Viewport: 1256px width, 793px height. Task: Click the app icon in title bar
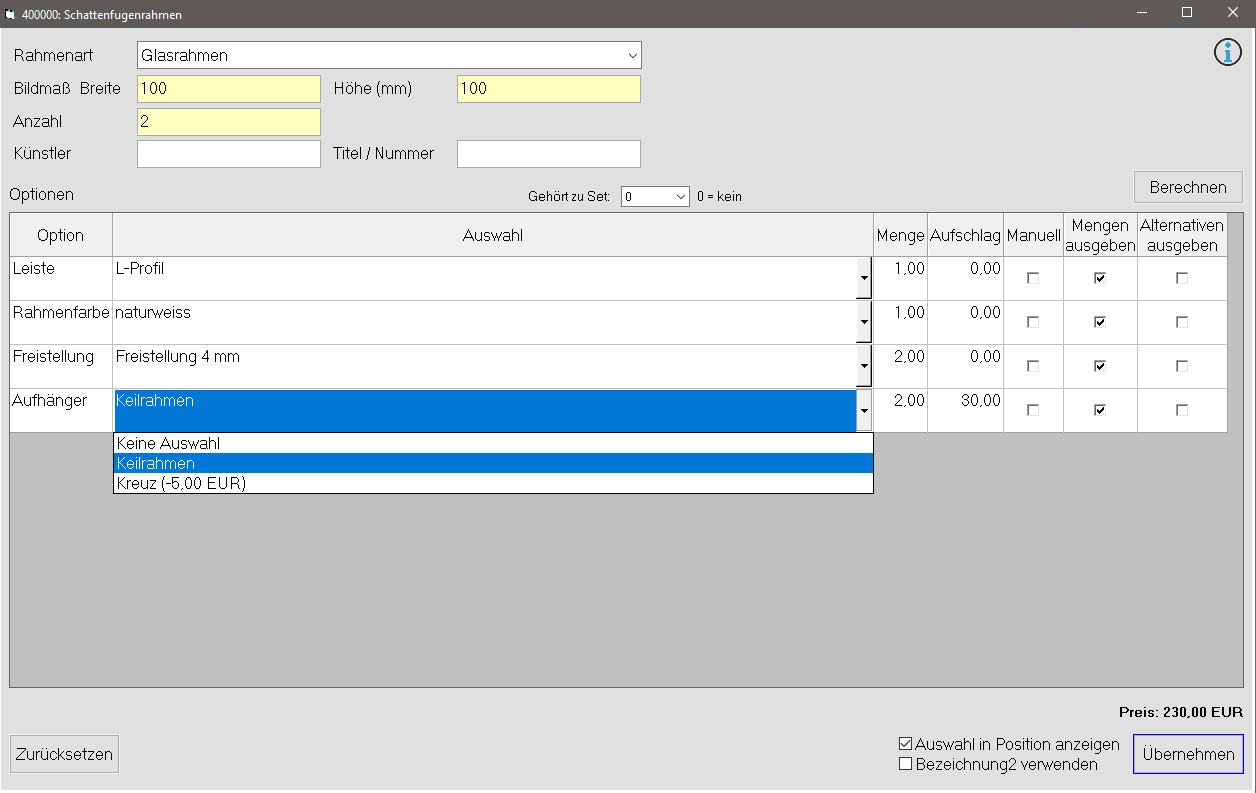11,15
